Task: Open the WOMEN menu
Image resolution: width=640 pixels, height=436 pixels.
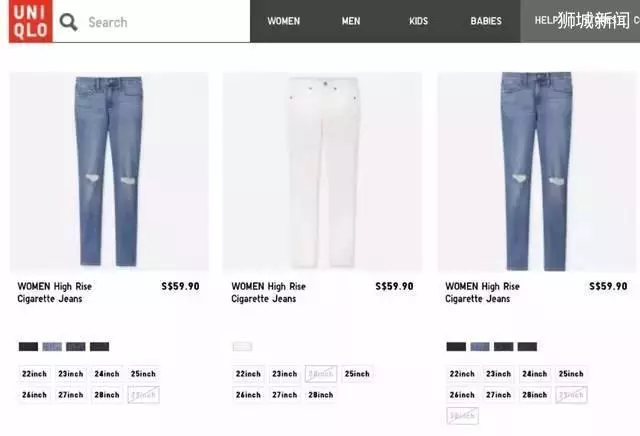Action: coord(283,21)
